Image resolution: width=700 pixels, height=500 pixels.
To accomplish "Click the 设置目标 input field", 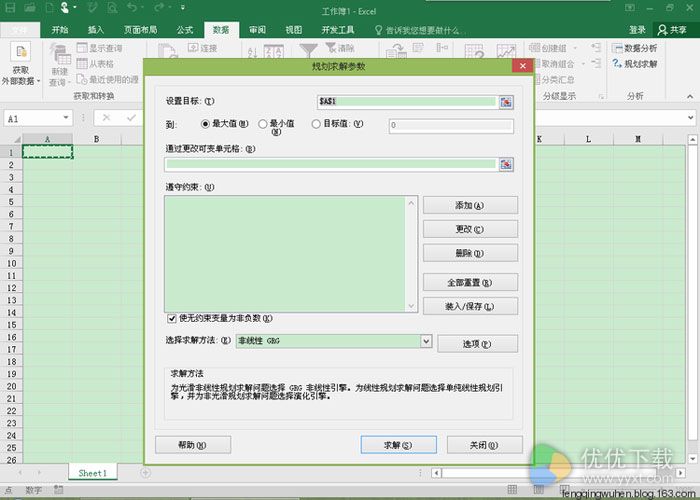I will point(407,102).
